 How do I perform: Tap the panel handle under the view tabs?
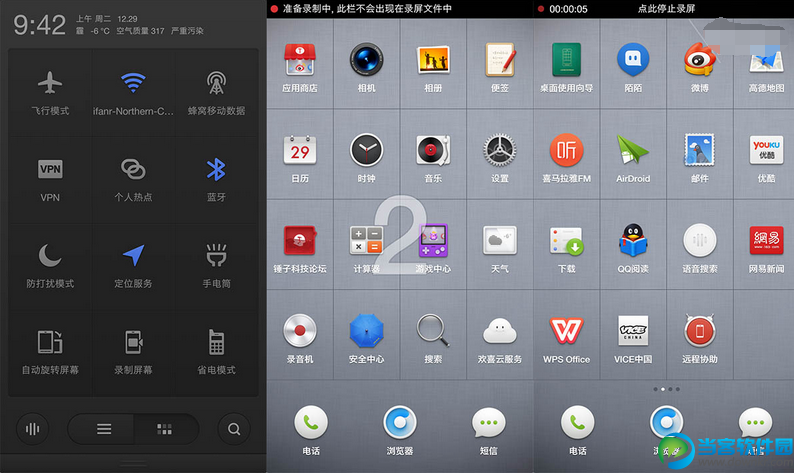coord(133,462)
